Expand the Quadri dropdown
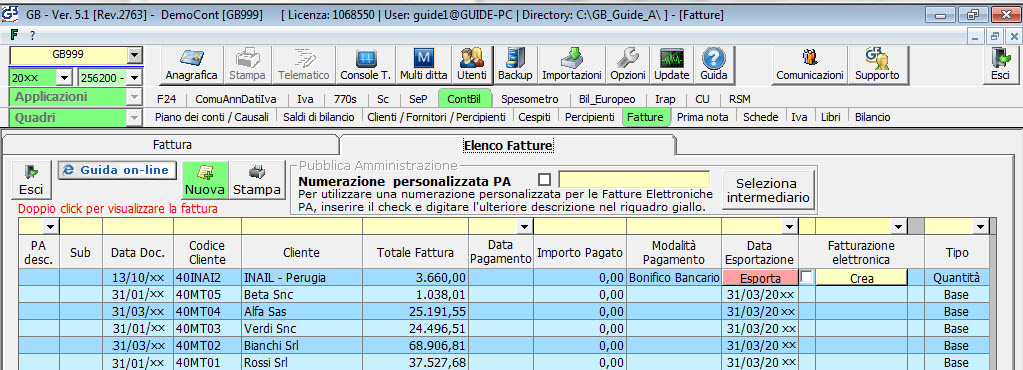The width and height of the screenshot is (1023, 370). point(134,118)
